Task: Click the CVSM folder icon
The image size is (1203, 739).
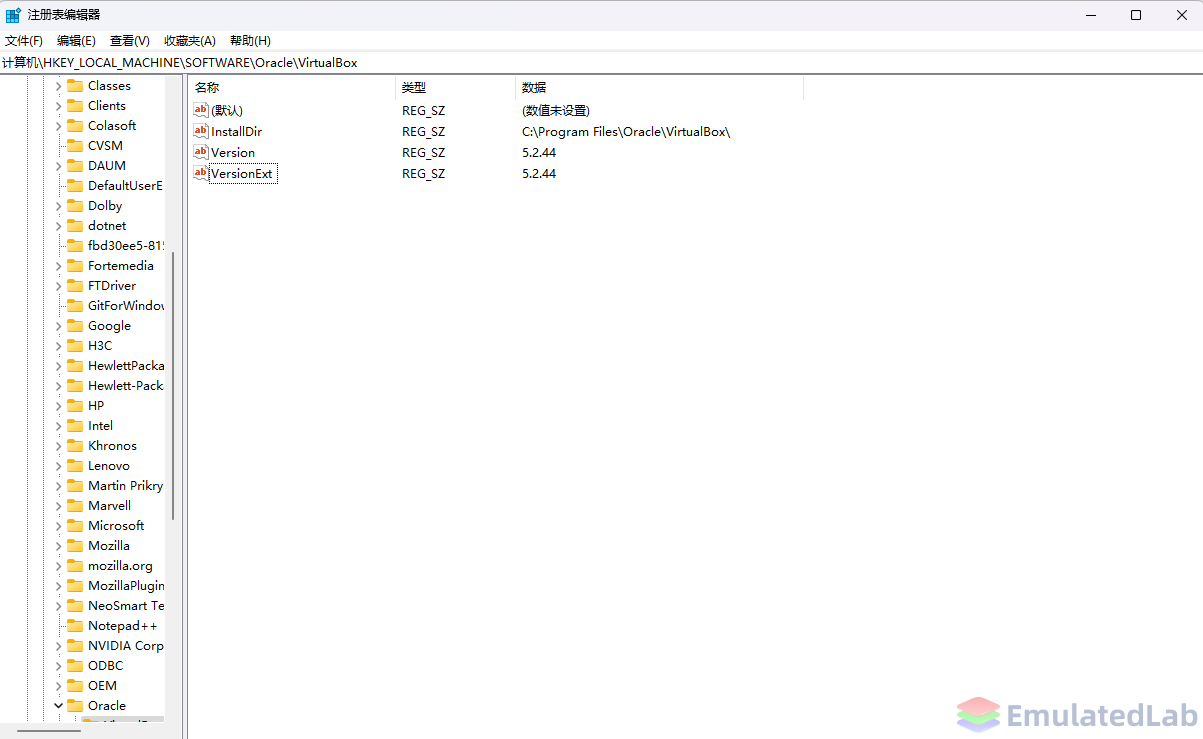Action: [x=75, y=146]
